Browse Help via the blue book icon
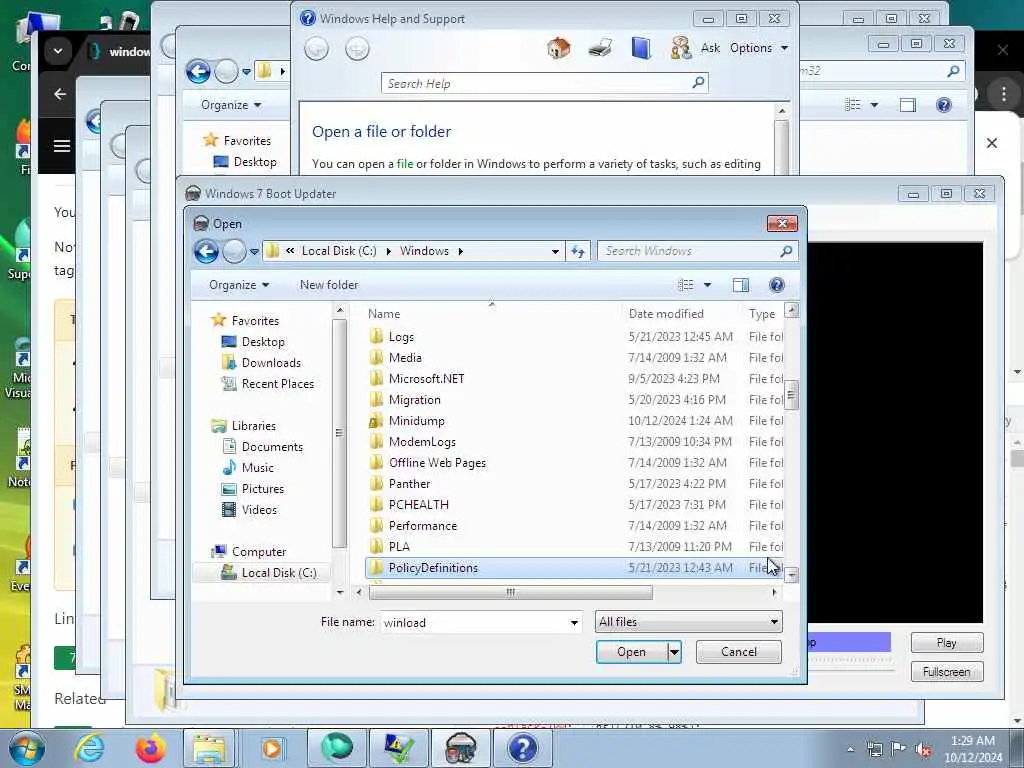Viewport: 1024px width, 768px height. [x=641, y=48]
